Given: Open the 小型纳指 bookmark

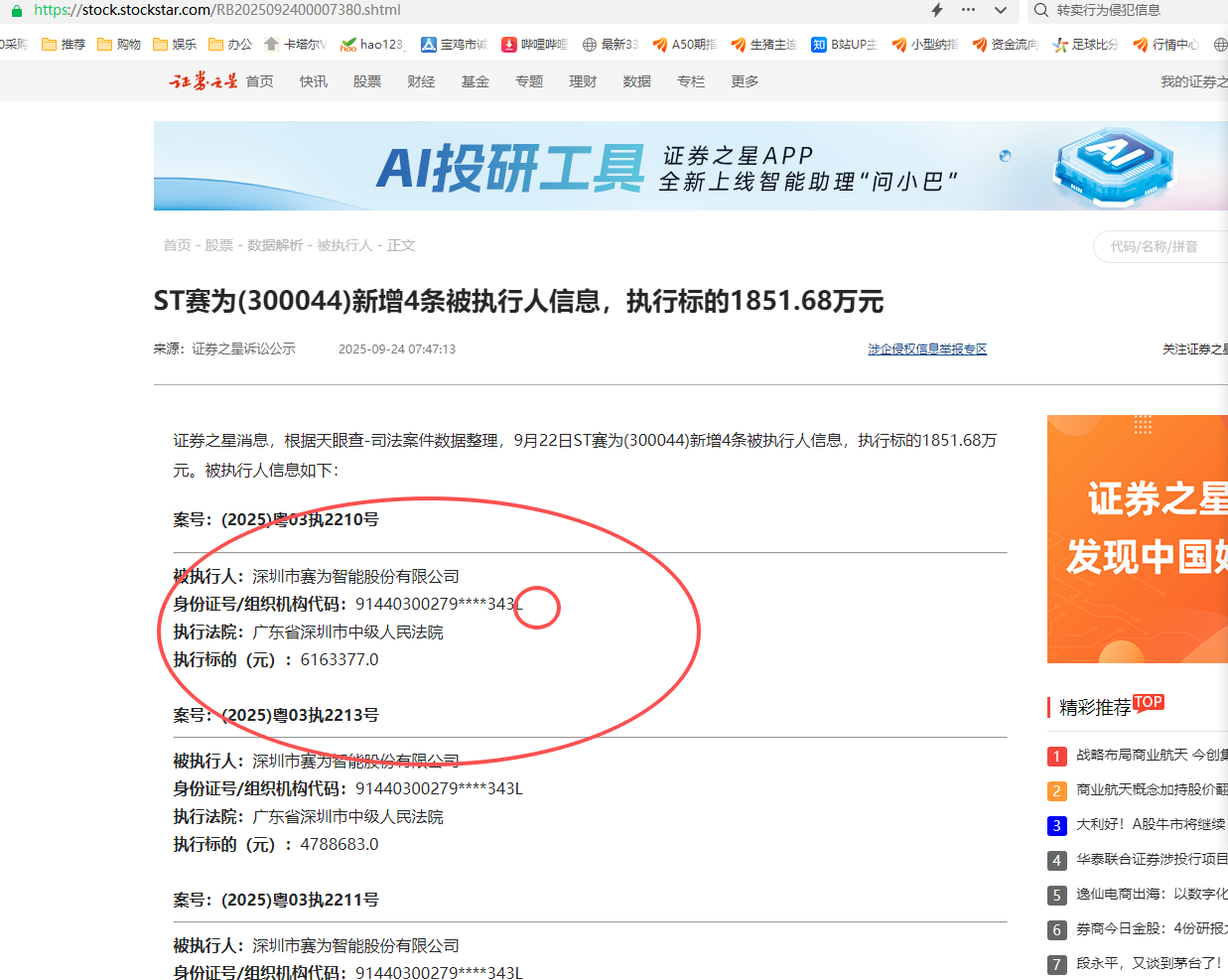Looking at the screenshot, I should click(x=925, y=45).
